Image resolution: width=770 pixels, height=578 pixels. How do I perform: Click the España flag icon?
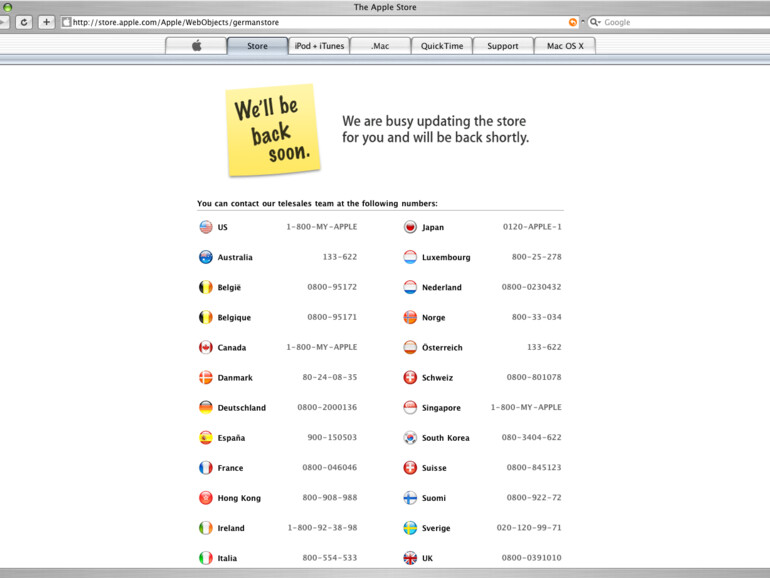[x=206, y=438]
